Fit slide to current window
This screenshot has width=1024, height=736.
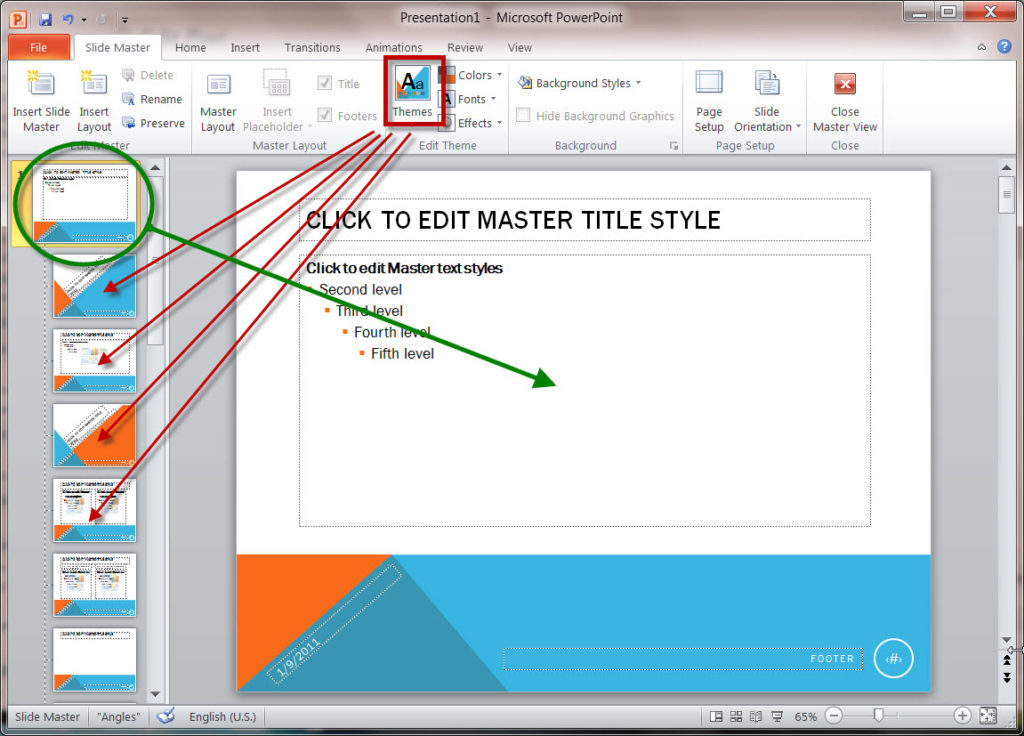click(x=988, y=716)
